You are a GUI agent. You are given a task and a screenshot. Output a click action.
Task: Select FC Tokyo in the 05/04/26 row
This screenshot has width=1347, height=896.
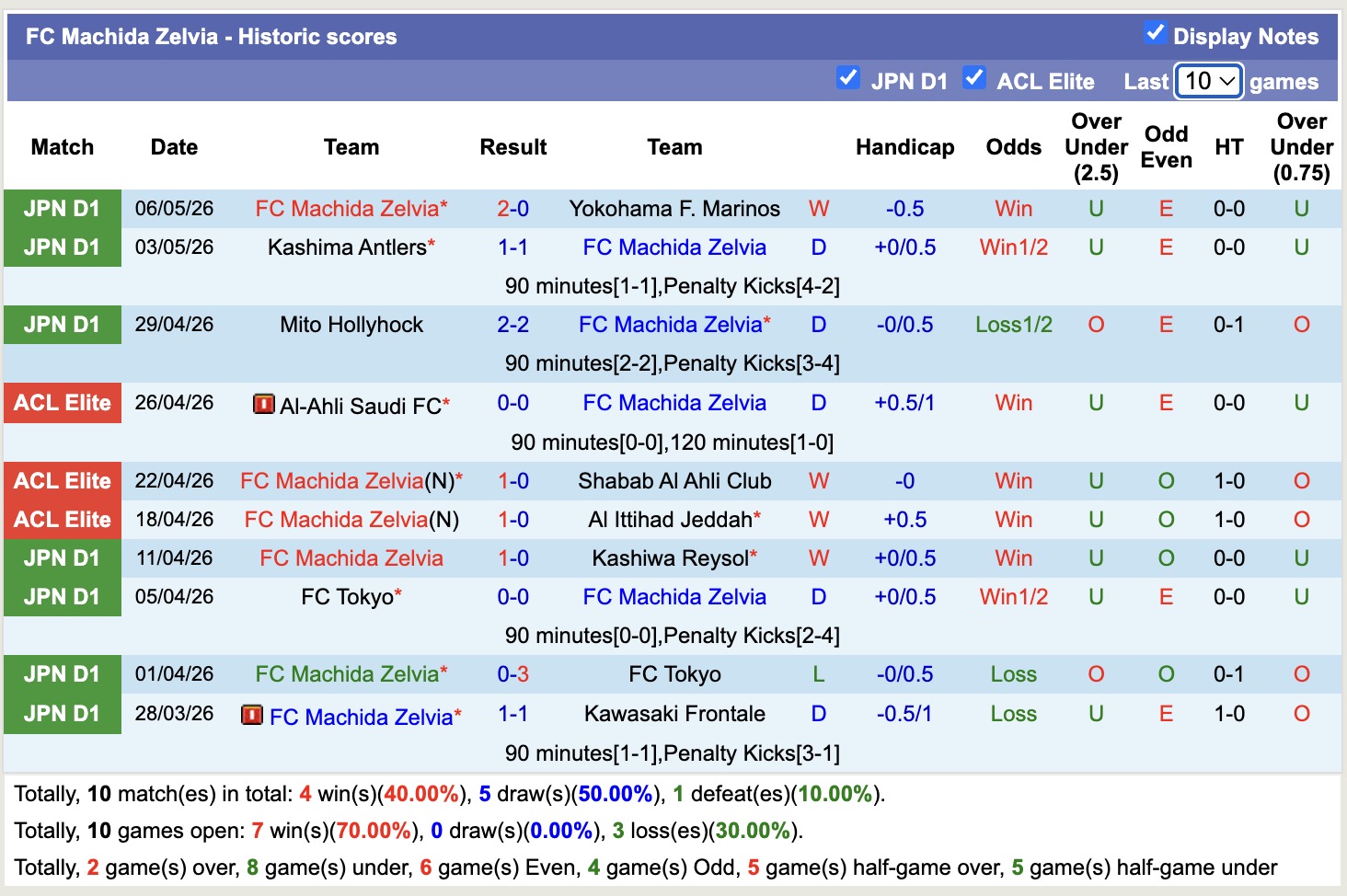click(347, 597)
